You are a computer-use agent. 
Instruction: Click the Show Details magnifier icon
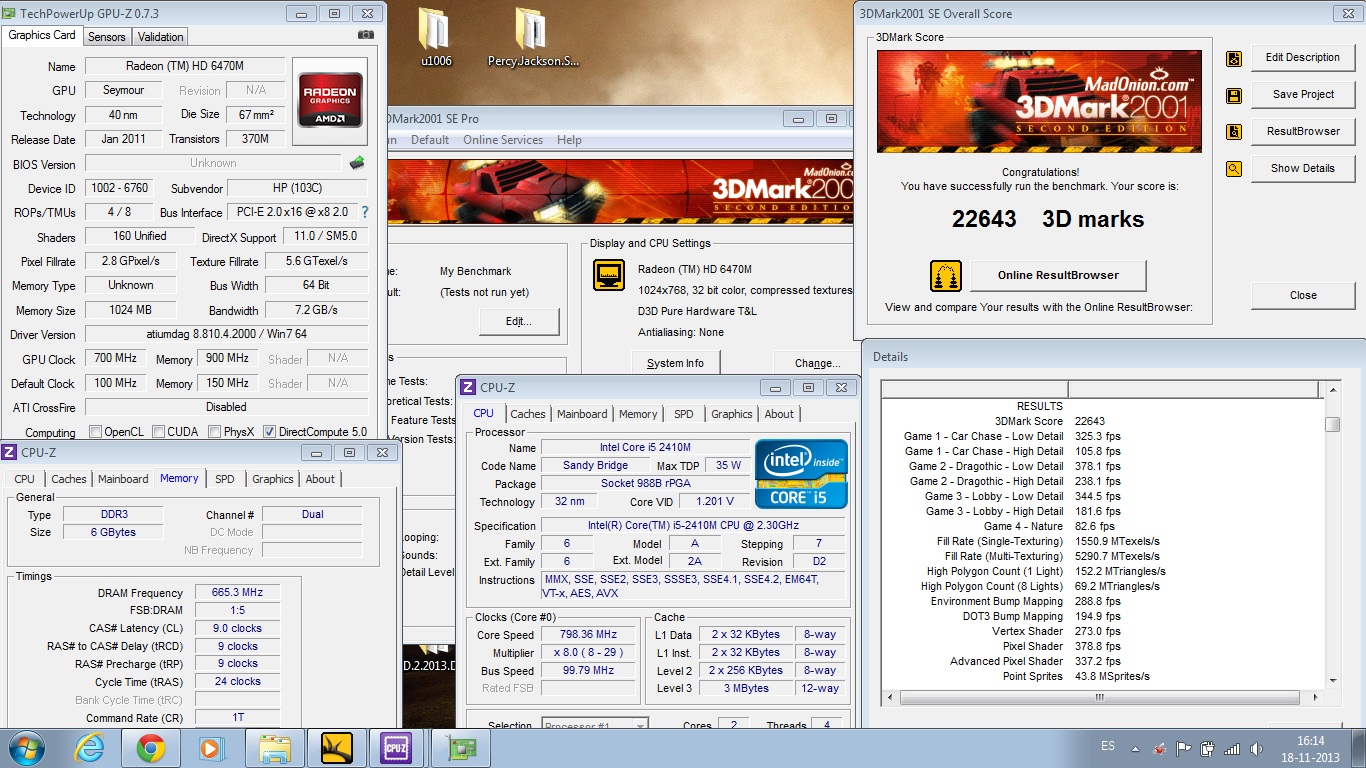click(x=1234, y=169)
